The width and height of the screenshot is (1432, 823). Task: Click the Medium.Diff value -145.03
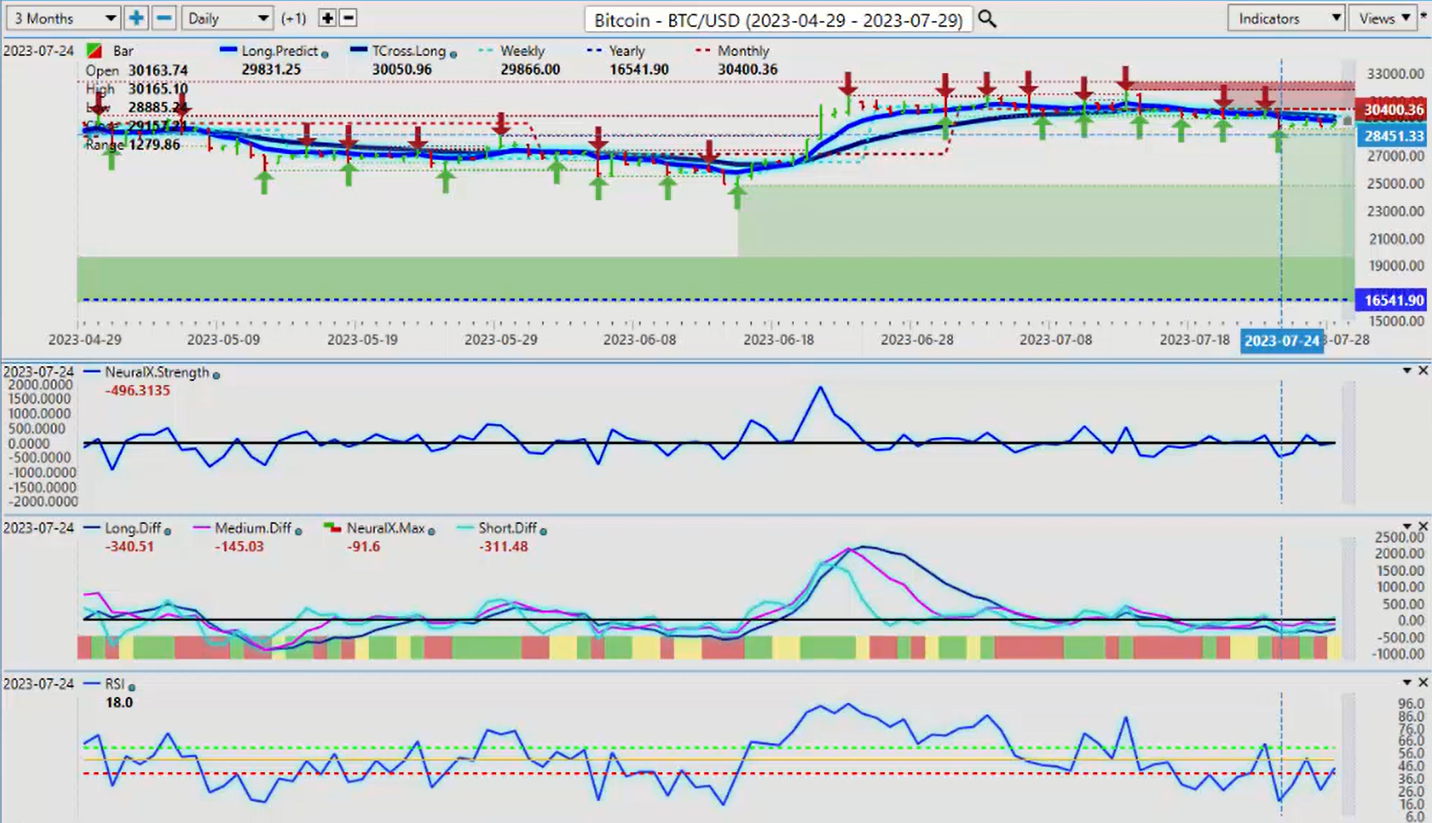(241, 546)
